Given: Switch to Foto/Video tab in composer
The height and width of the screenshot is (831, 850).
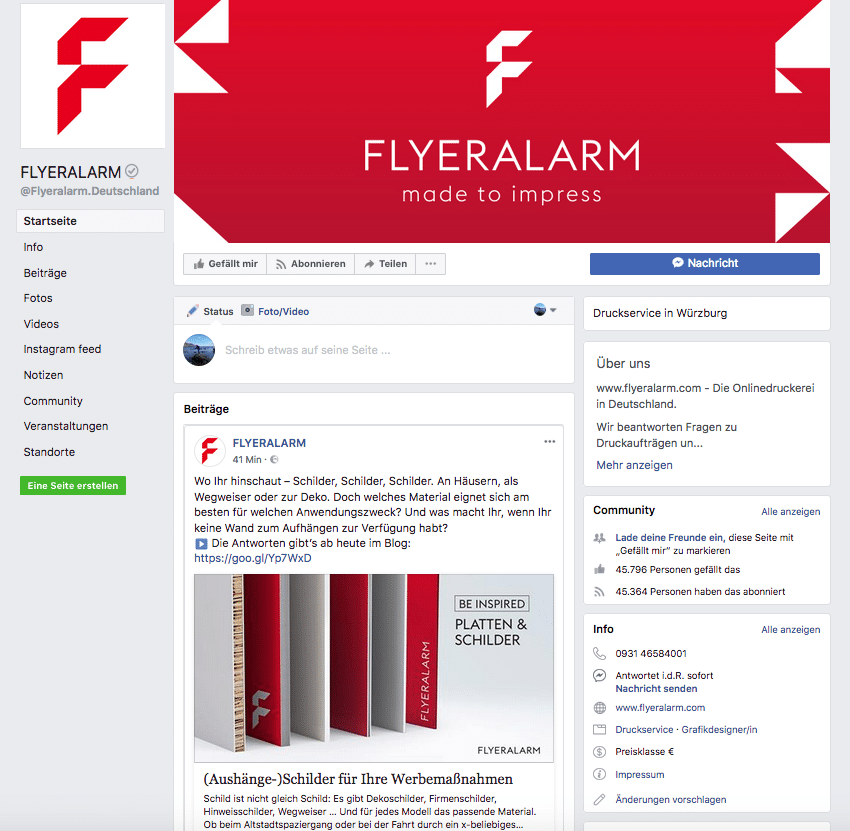Looking at the screenshot, I should click(x=275, y=311).
